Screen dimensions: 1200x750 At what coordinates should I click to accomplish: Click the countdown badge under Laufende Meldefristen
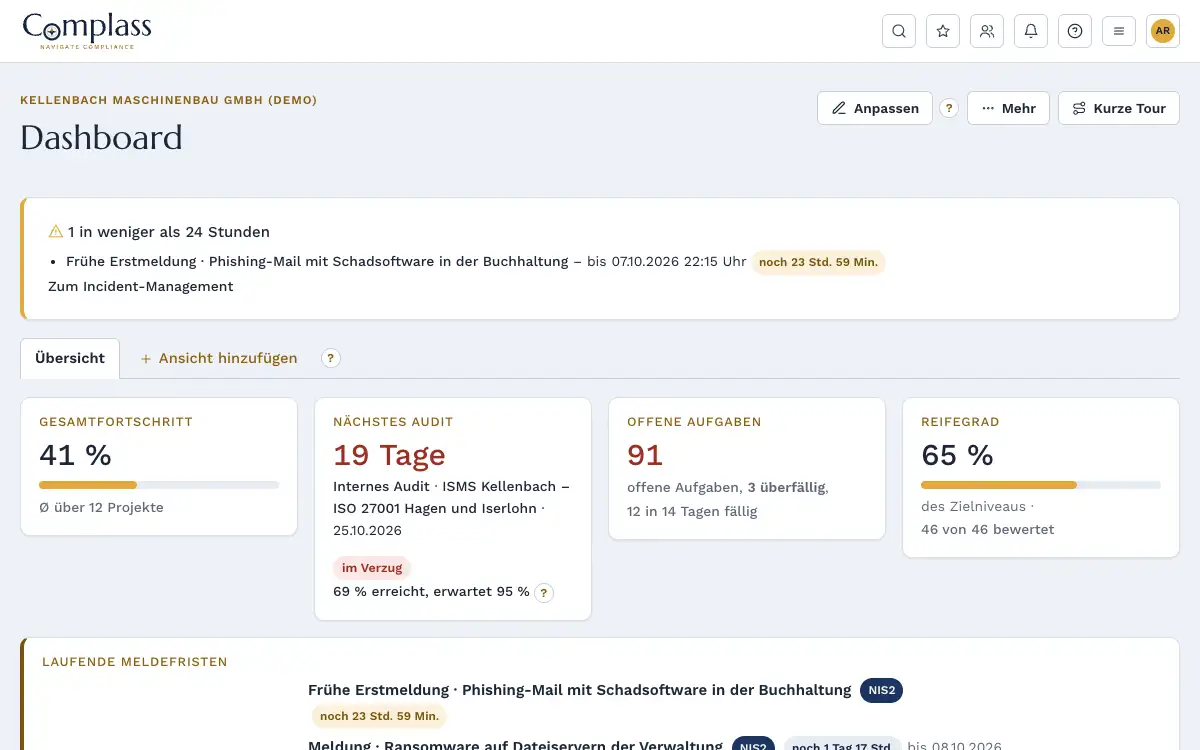(379, 716)
